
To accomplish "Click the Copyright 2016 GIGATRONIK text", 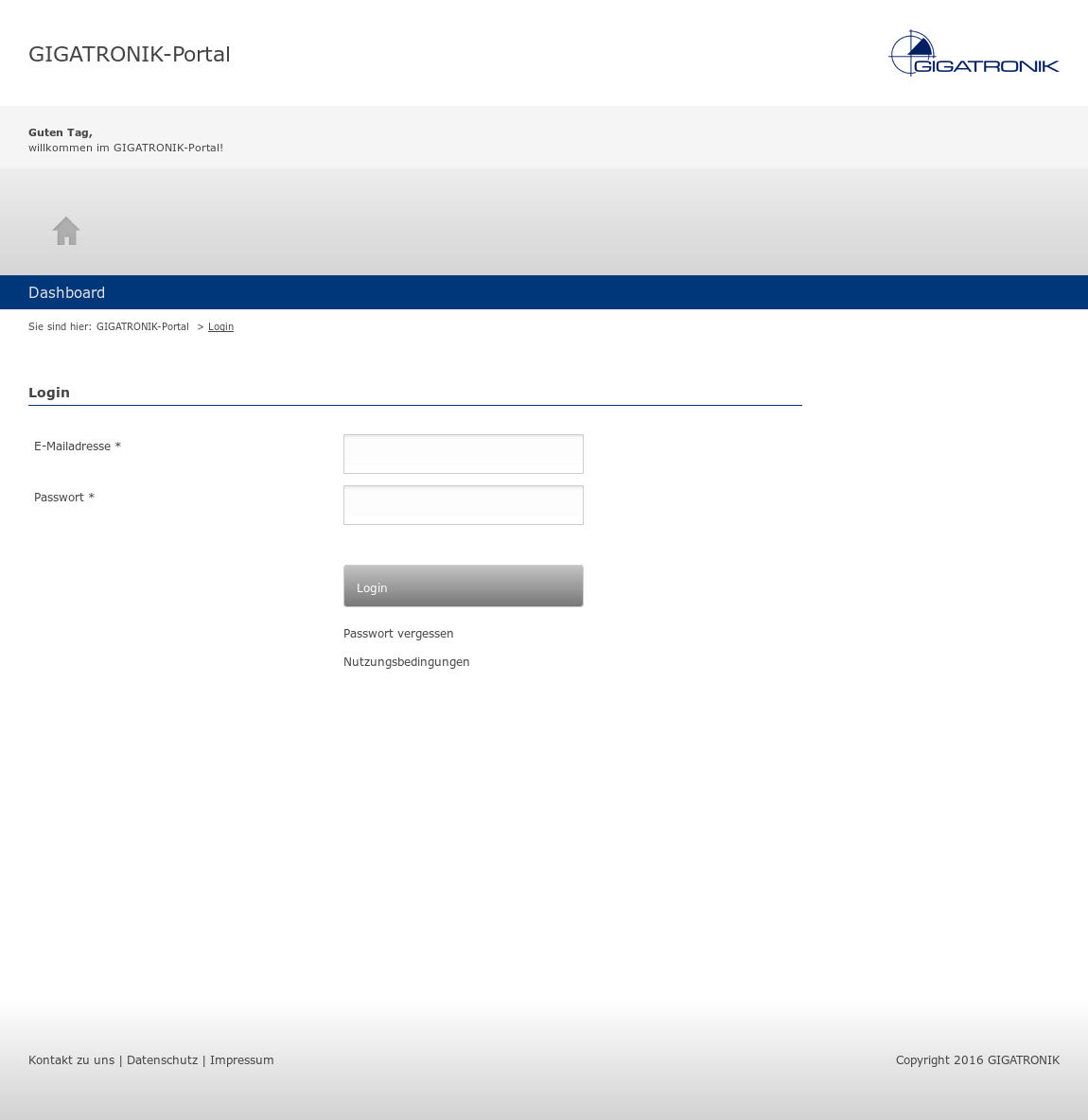I will pos(977,1060).
